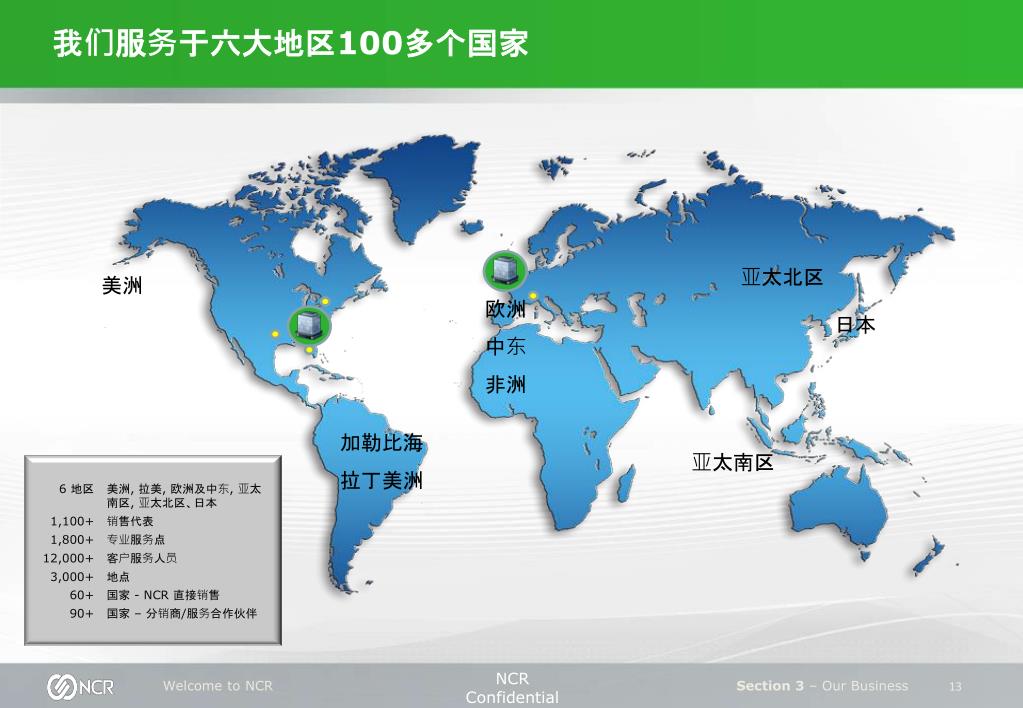Click the '国家 - NCR 直接销售' entry

pyautogui.click(x=163, y=595)
